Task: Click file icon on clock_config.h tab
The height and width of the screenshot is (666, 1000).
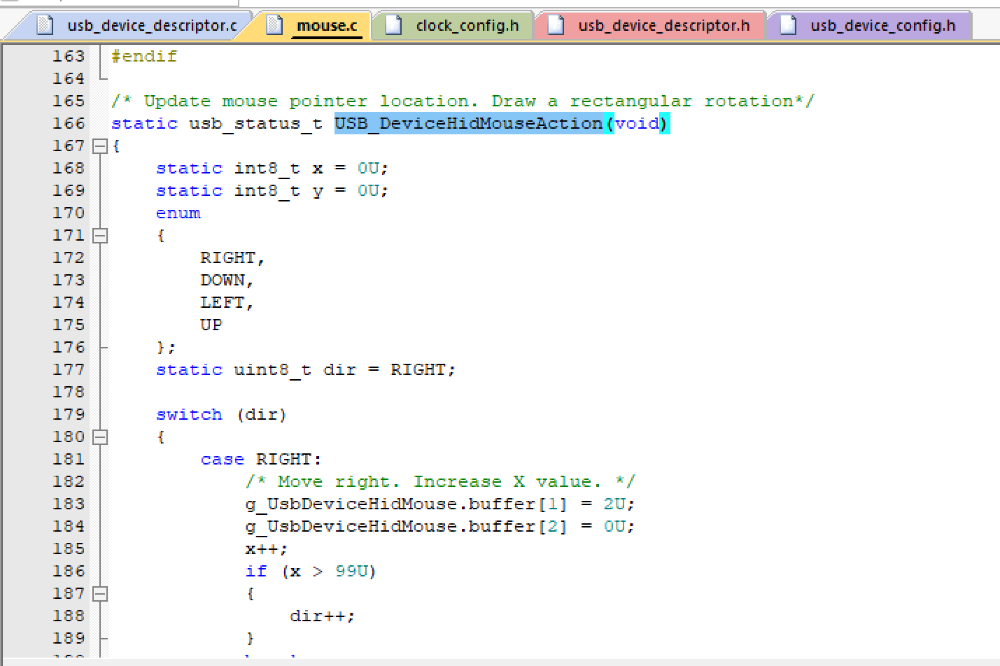Action: (394, 26)
